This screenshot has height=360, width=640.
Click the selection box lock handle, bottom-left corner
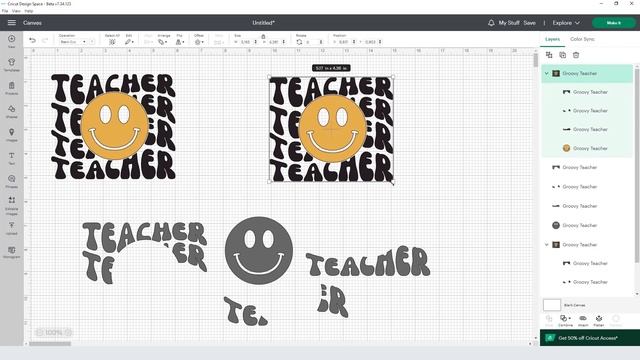[x=269, y=182]
